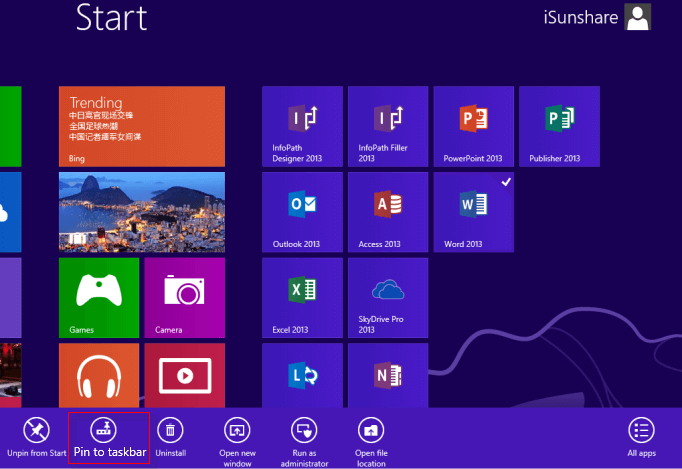
Task: Open the Bing Trending news tile
Action: (142, 126)
